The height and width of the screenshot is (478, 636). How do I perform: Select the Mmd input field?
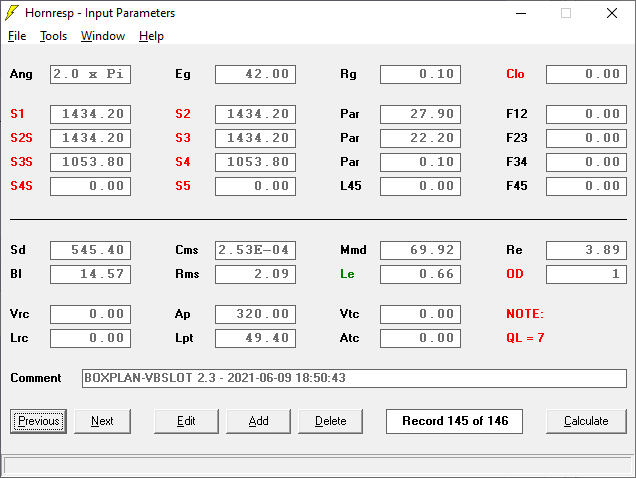(421, 250)
